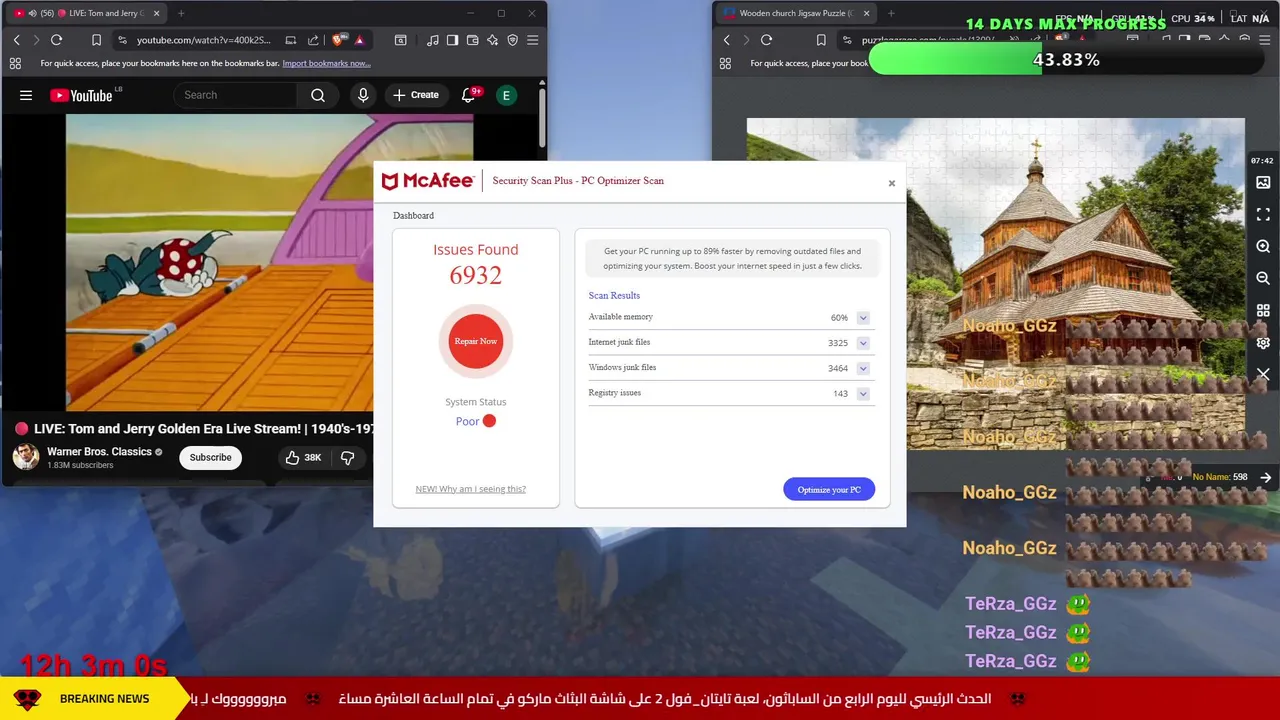Show puzzle preview image icon

[1263, 183]
